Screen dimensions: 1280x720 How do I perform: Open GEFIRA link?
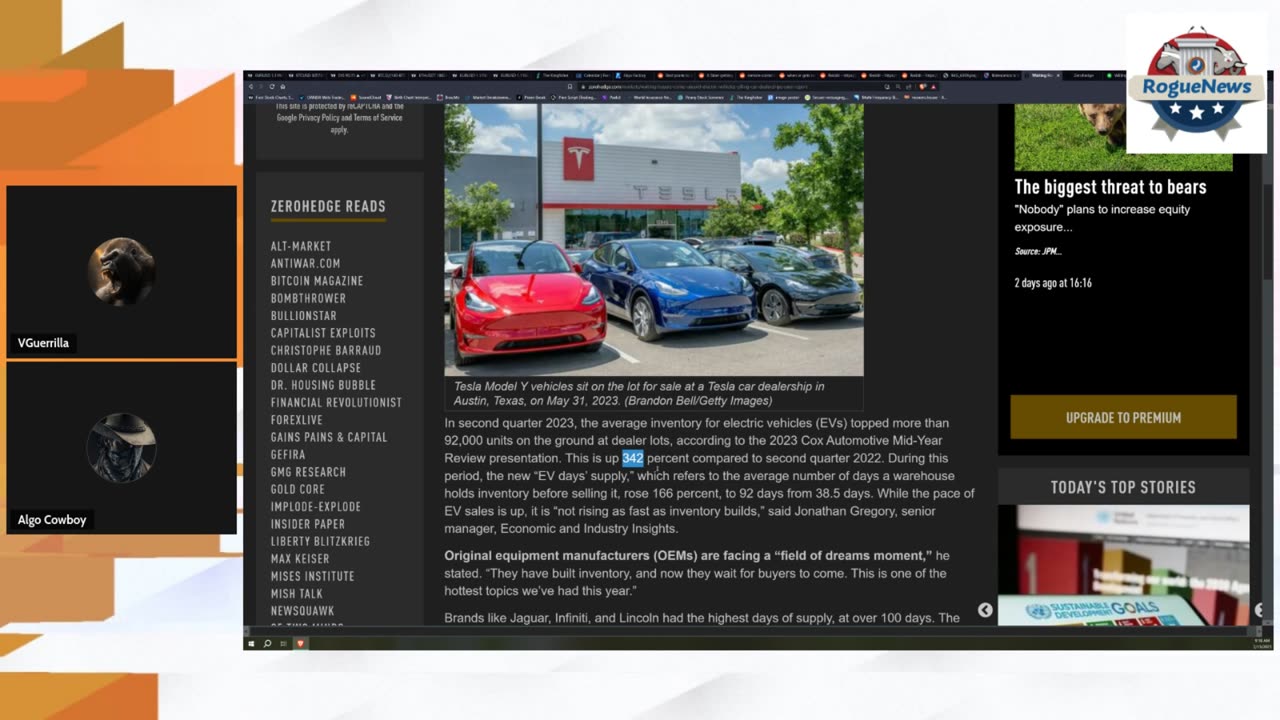pyautogui.click(x=288, y=454)
